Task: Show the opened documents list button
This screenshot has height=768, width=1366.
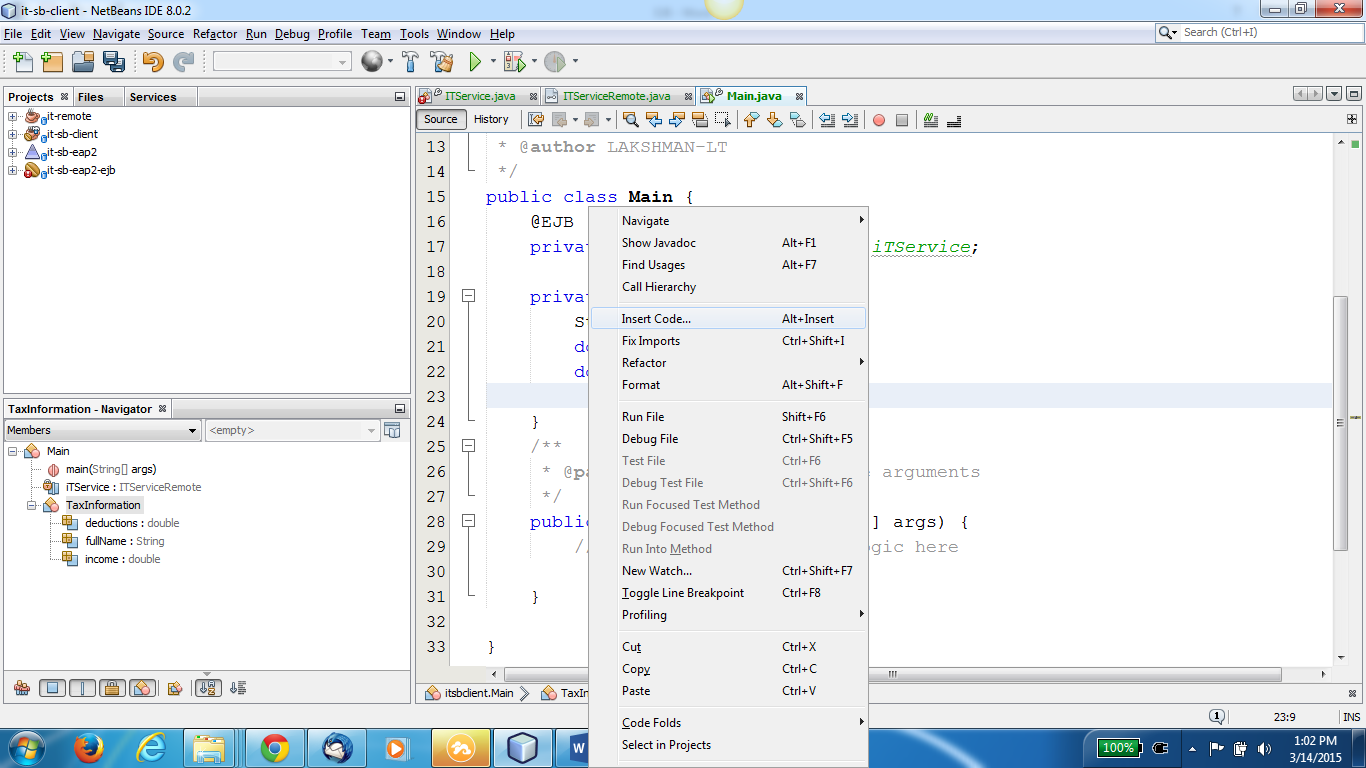Action: coord(1334,94)
